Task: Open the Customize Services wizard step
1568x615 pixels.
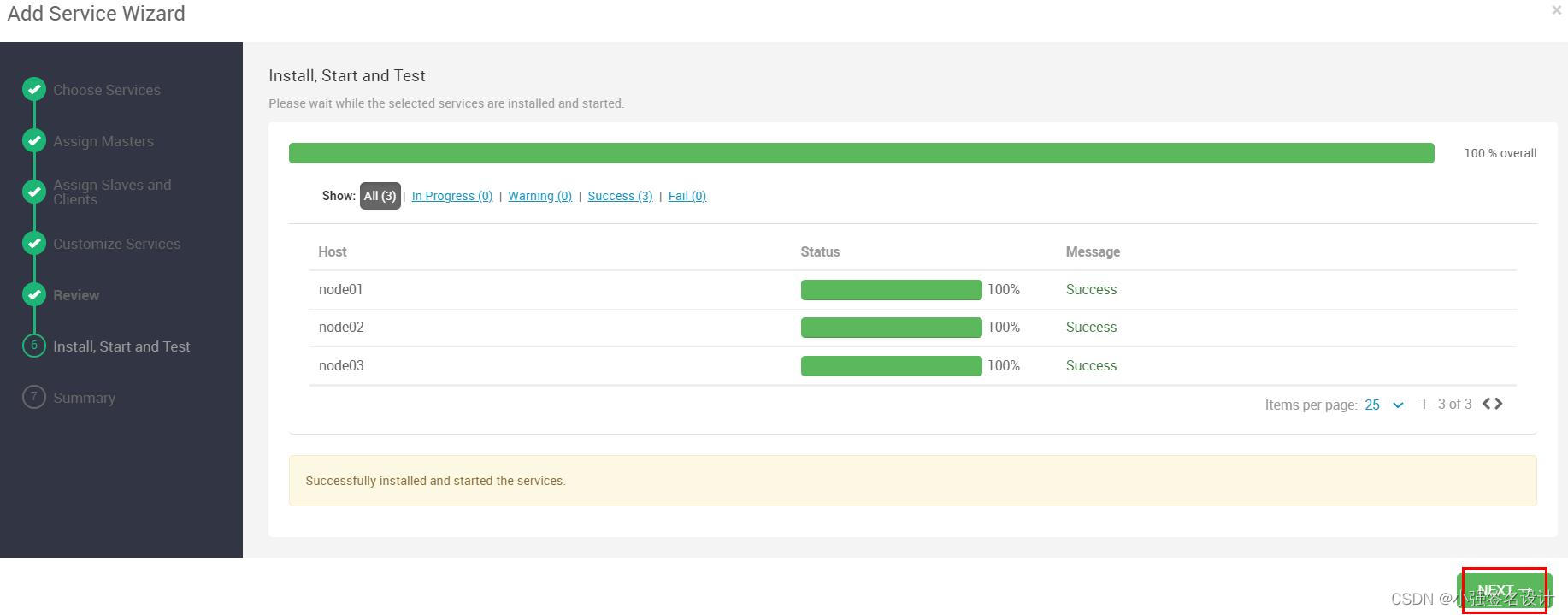Action: [x=117, y=244]
